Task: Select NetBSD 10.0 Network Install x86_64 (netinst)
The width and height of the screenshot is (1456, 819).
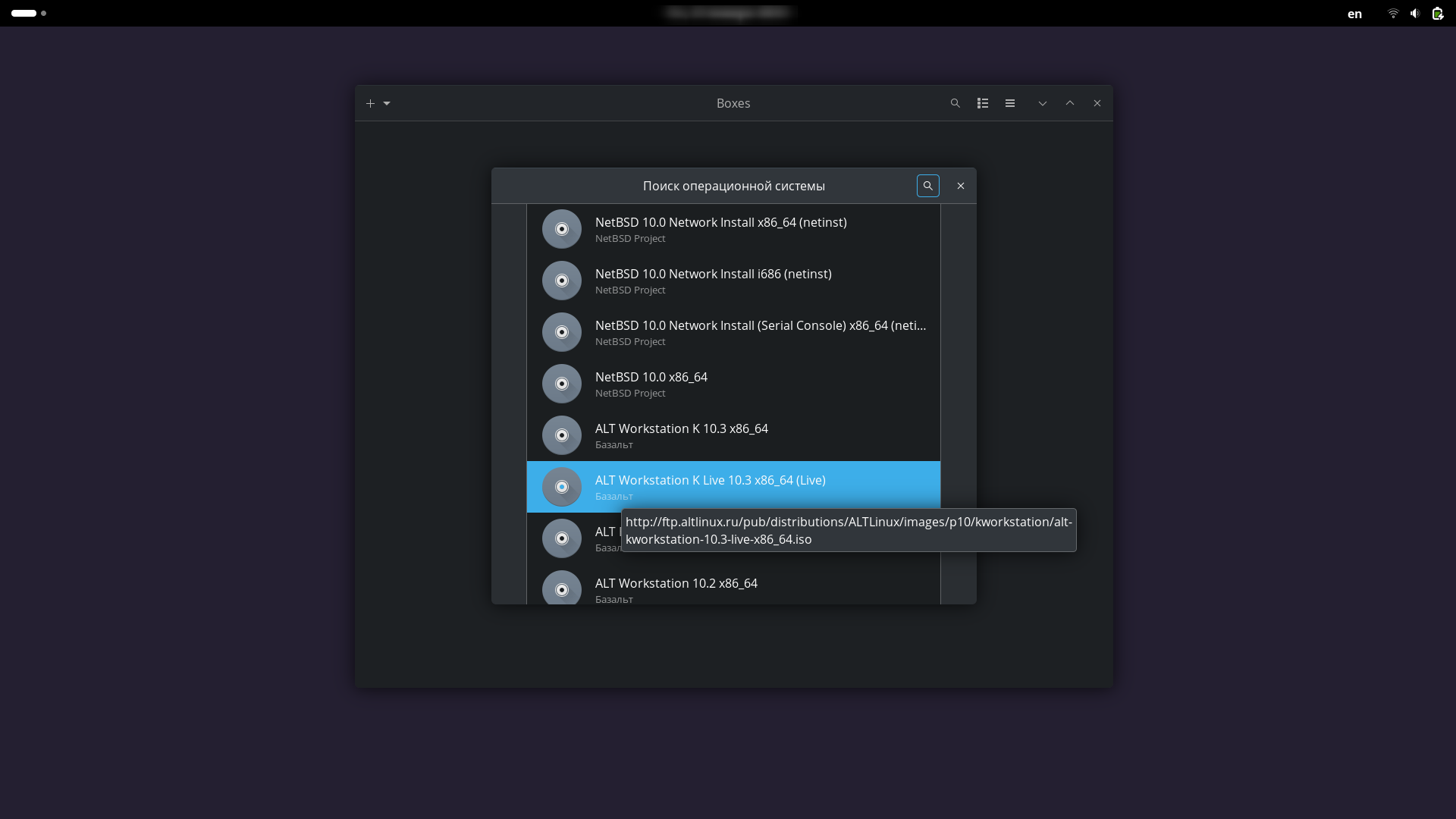Action: (x=733, y=229)
